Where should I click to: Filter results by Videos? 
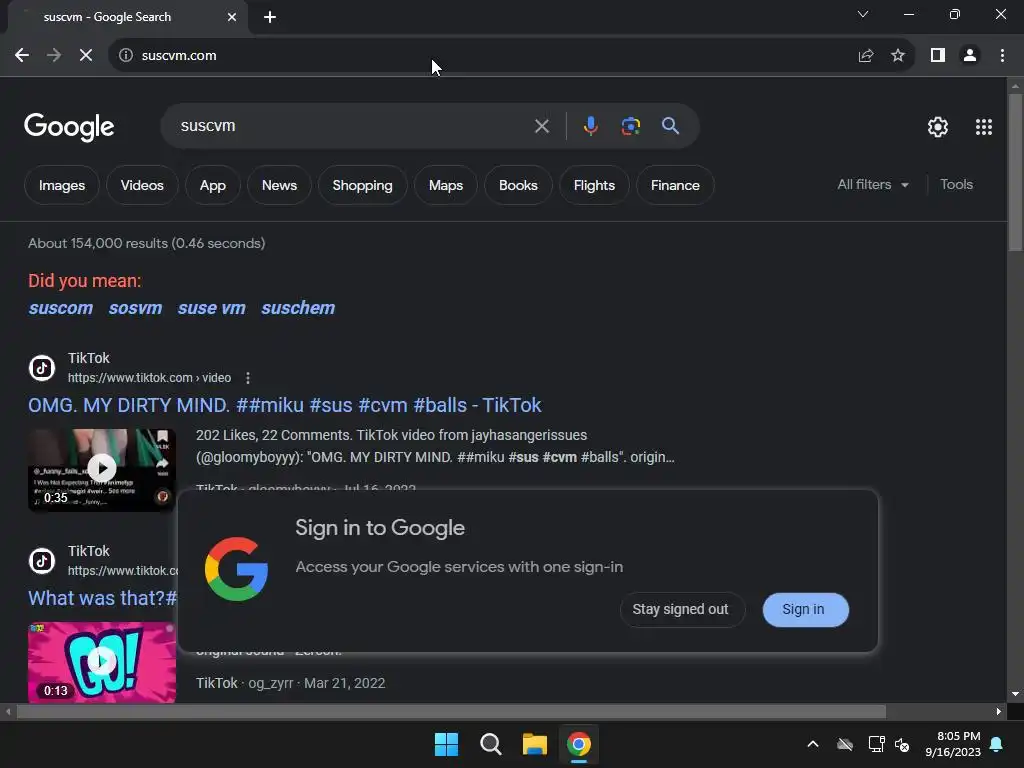pos(142,185)
